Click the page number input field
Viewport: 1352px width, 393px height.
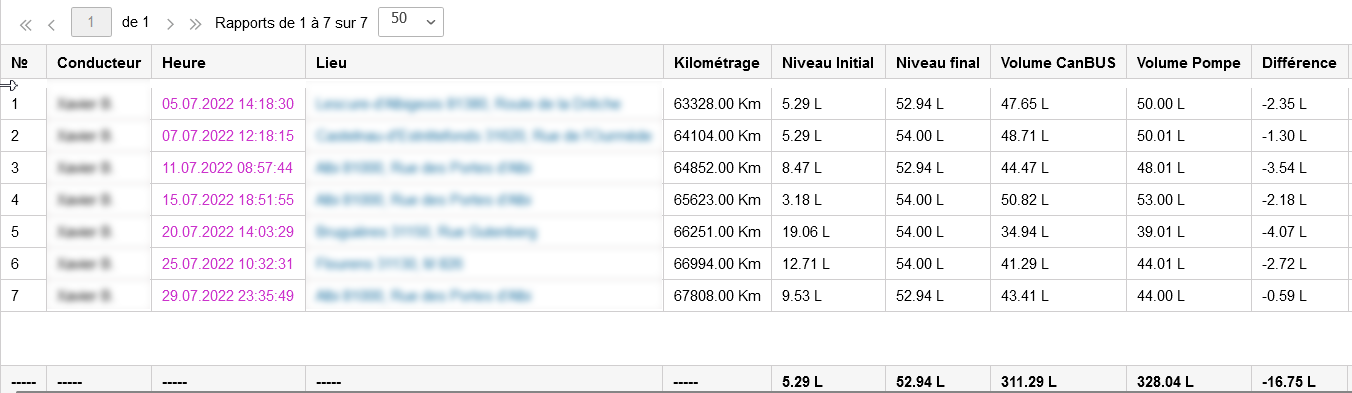[92, 21]
